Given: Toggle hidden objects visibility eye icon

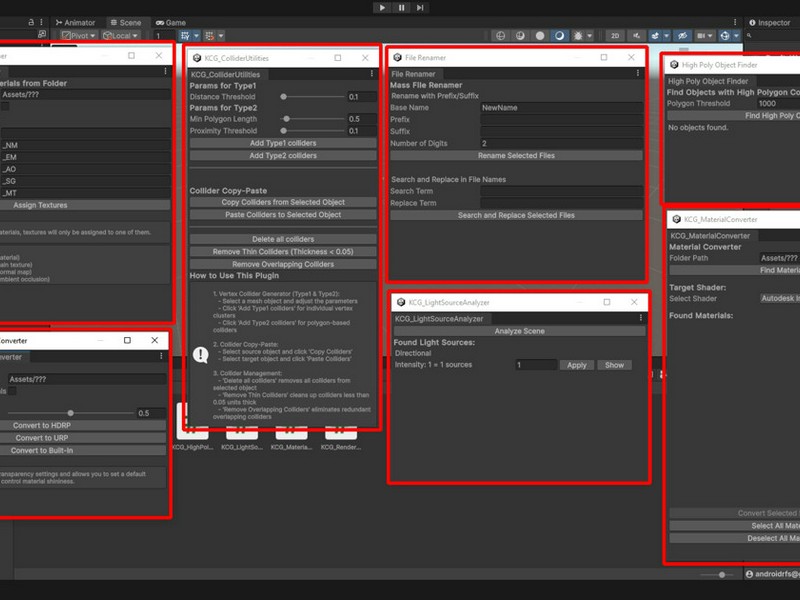Looking at the screenshot, I should point(682,36).
